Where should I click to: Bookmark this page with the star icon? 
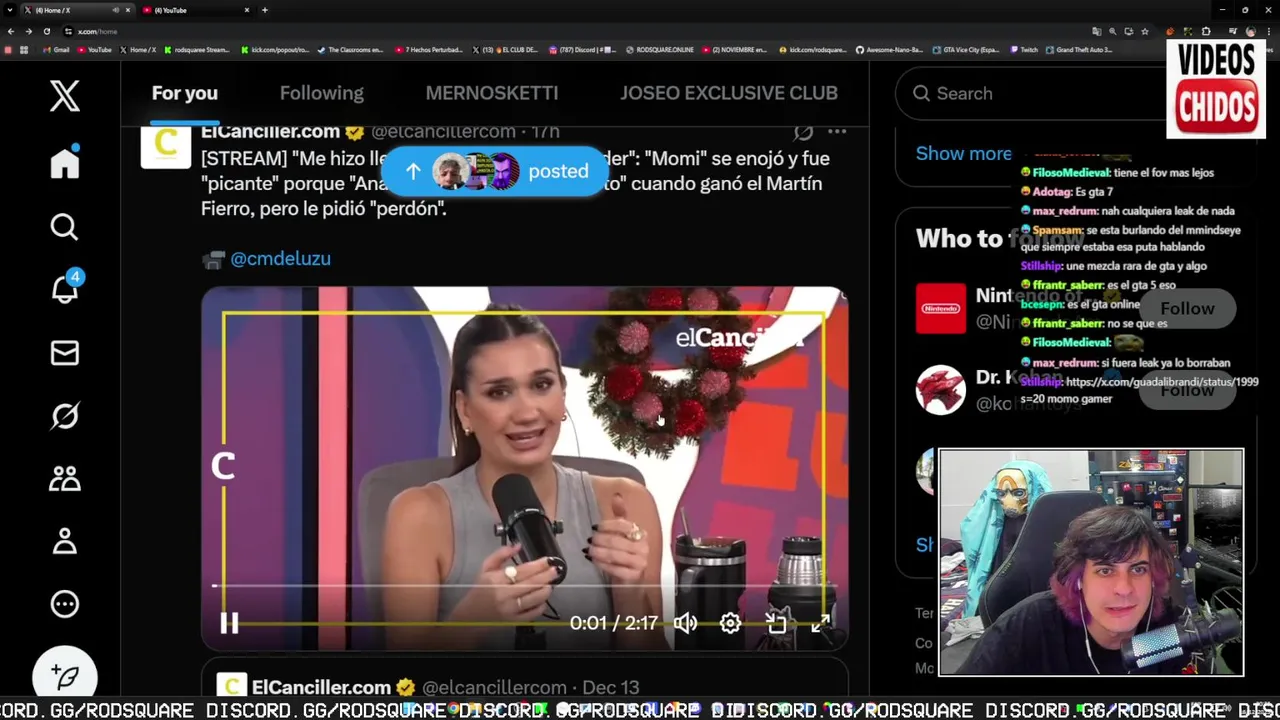[x=1144, y=31]
